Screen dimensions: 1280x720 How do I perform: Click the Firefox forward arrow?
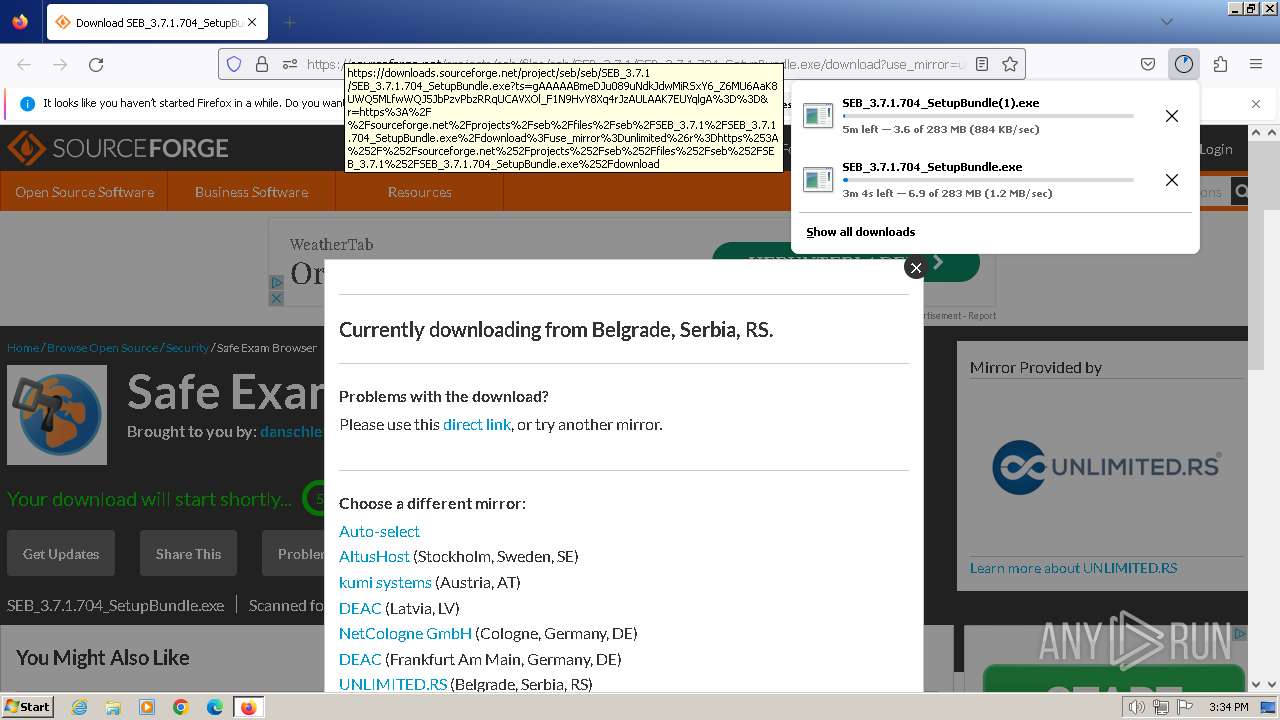tap(60, 64)
